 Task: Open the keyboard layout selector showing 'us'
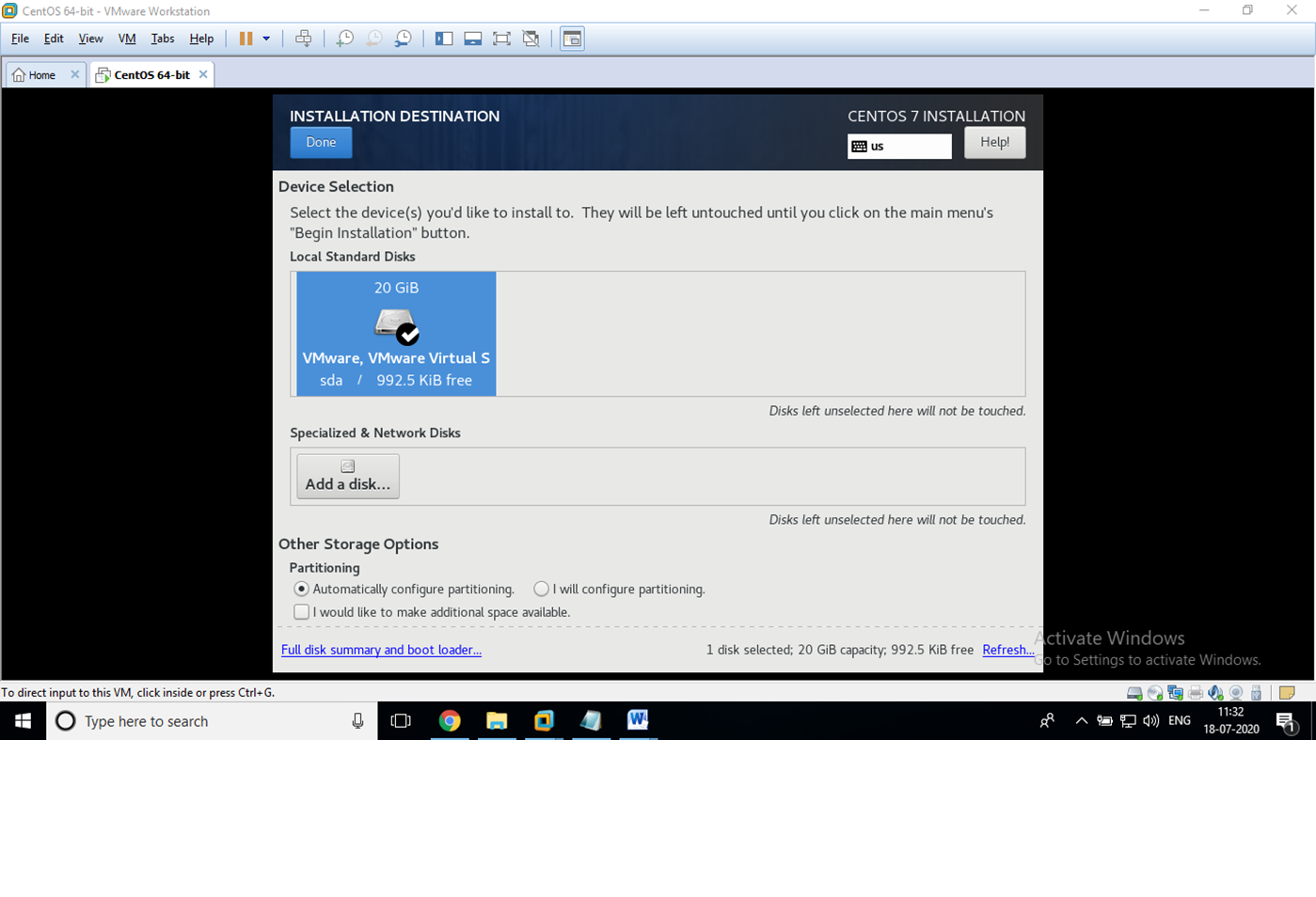[898, 146]
